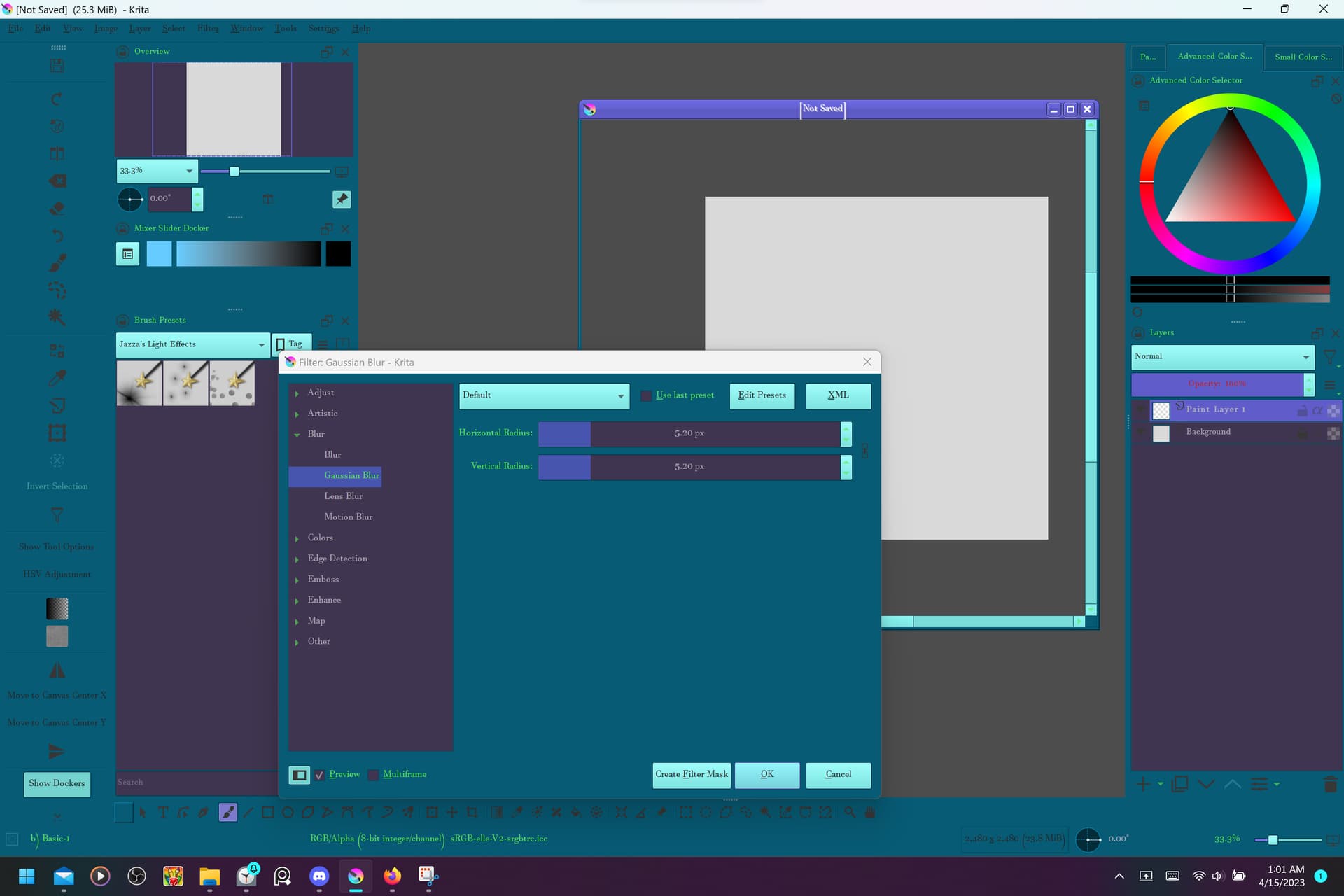The image size is (1344, 896).
Task: Click the Create Filter Mask button
Action: (691, 774)
